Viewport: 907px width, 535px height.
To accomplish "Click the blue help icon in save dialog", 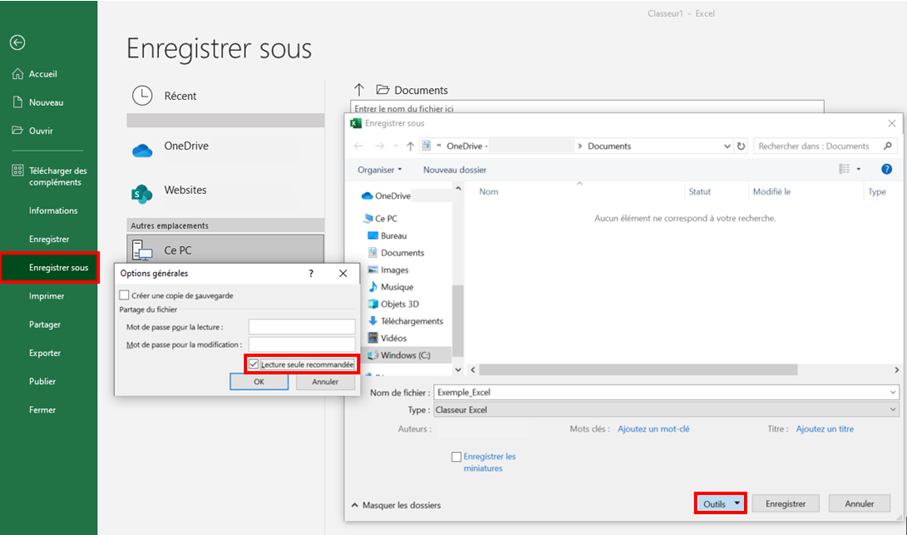I will [886, 169].
